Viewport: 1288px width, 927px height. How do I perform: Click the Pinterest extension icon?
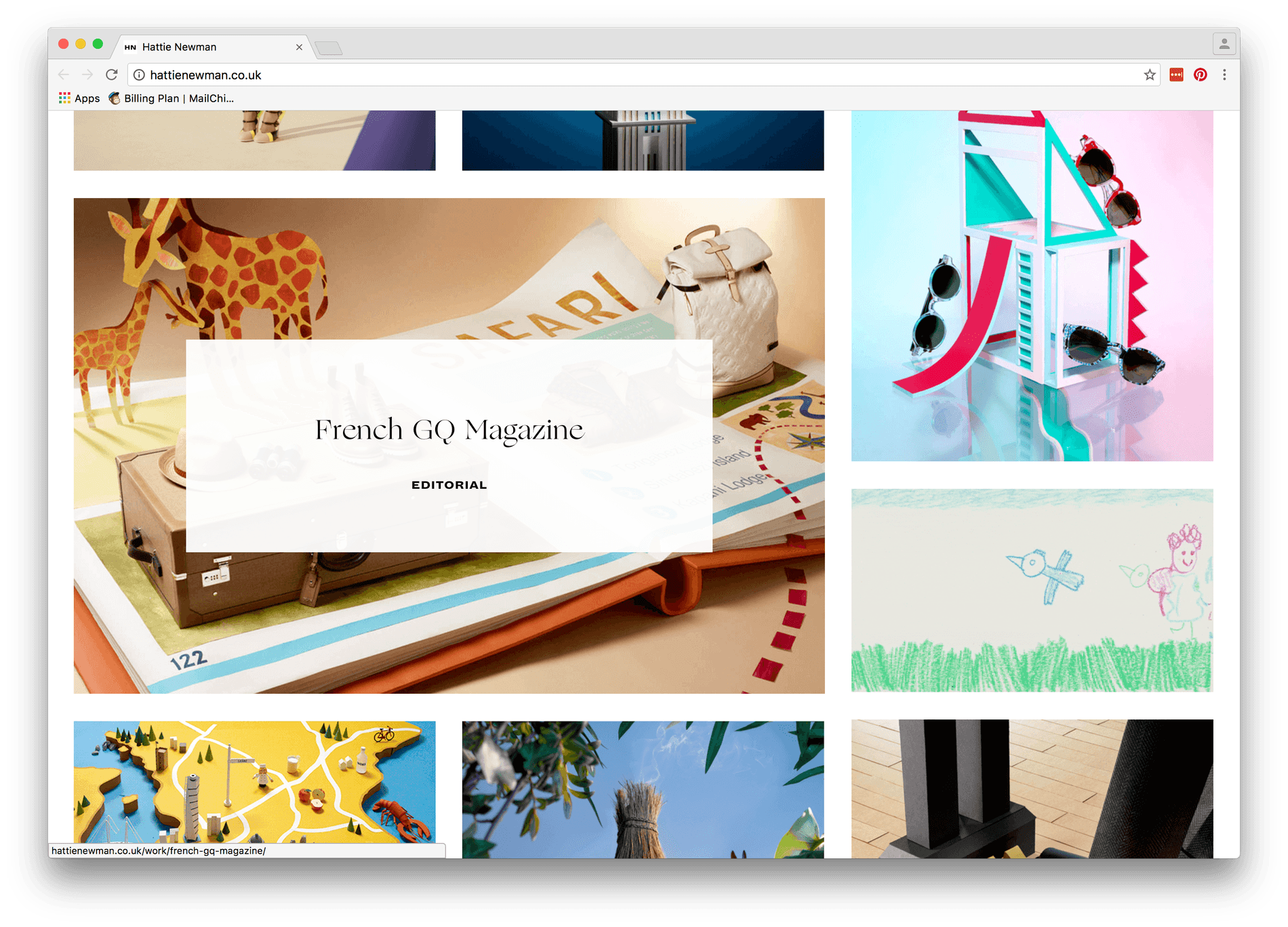[x=1201, y=75]
